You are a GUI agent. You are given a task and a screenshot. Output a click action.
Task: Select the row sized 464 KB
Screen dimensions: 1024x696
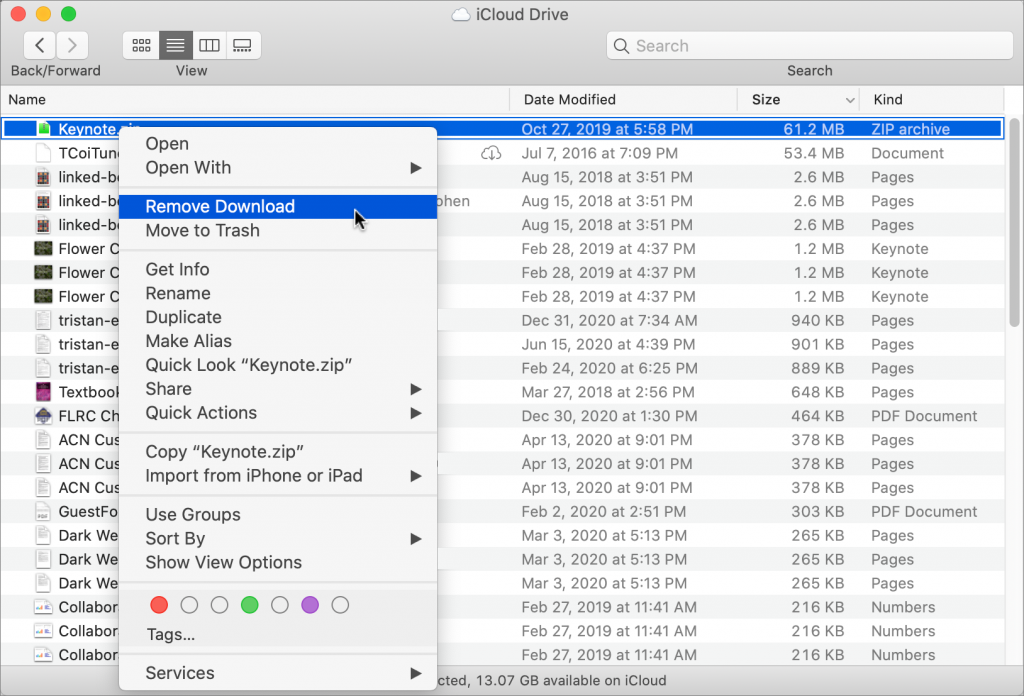click(503, 416)
